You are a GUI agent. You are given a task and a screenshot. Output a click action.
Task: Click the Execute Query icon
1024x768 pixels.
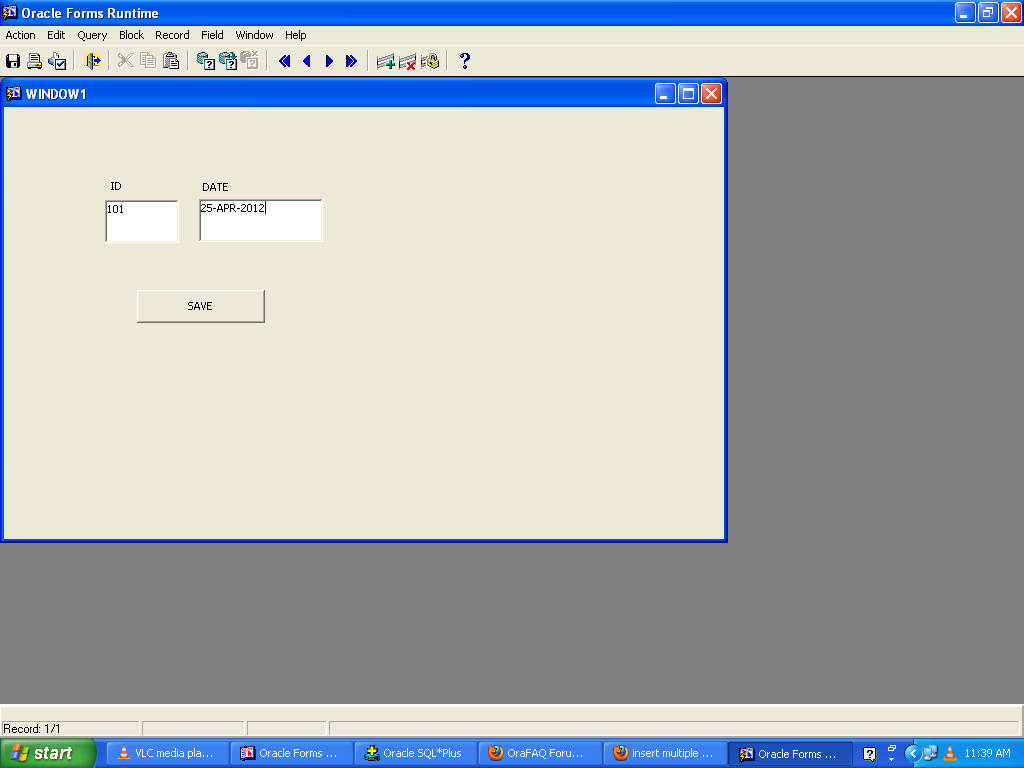point(228,61)
